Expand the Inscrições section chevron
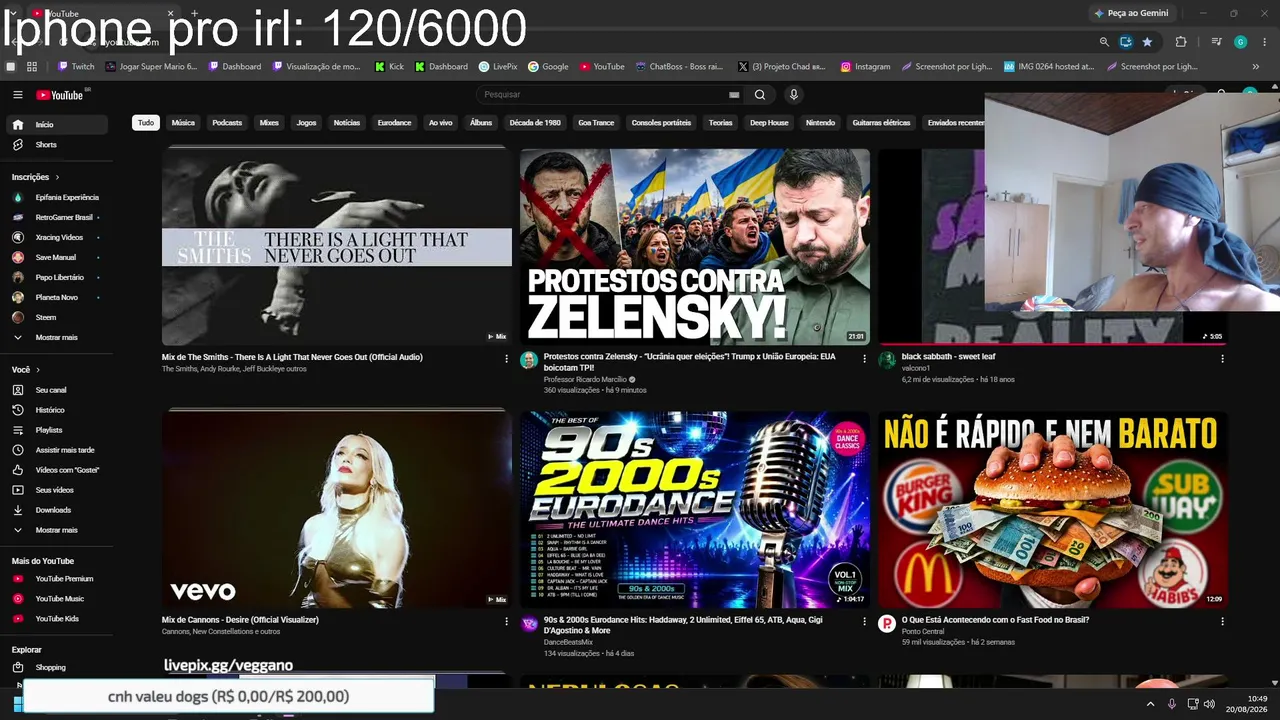 tap(58, 177)
